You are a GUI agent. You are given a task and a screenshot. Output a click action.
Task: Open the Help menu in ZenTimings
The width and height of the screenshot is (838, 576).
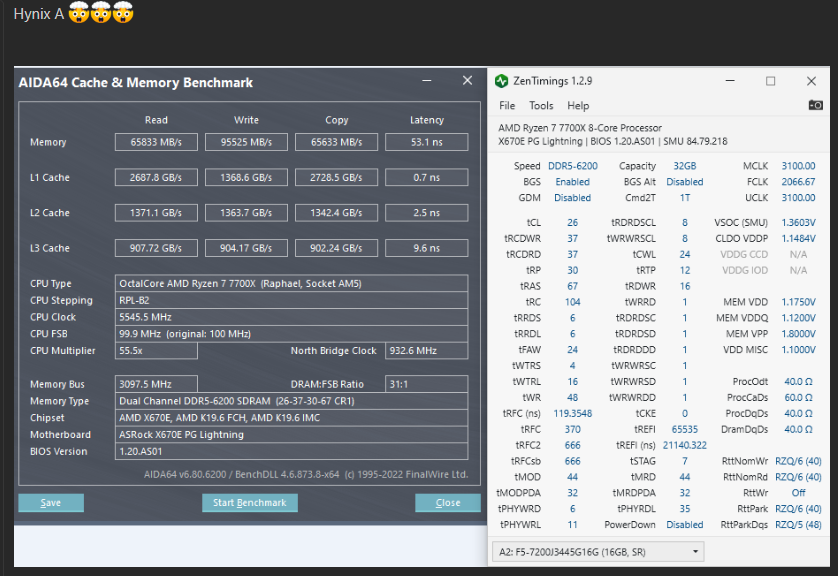[x=578, y=106]
